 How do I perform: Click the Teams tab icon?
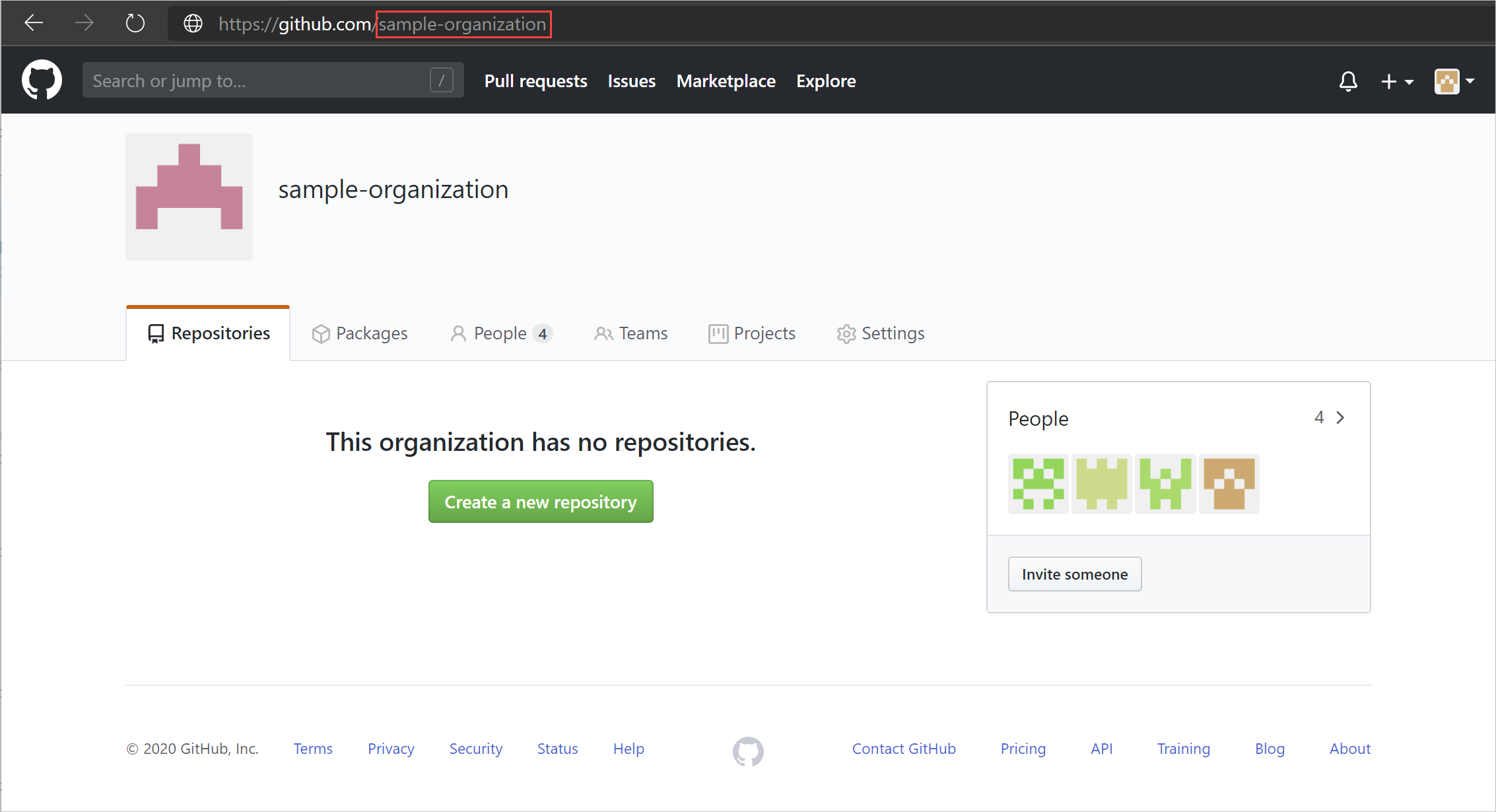(x=601, y=334)
